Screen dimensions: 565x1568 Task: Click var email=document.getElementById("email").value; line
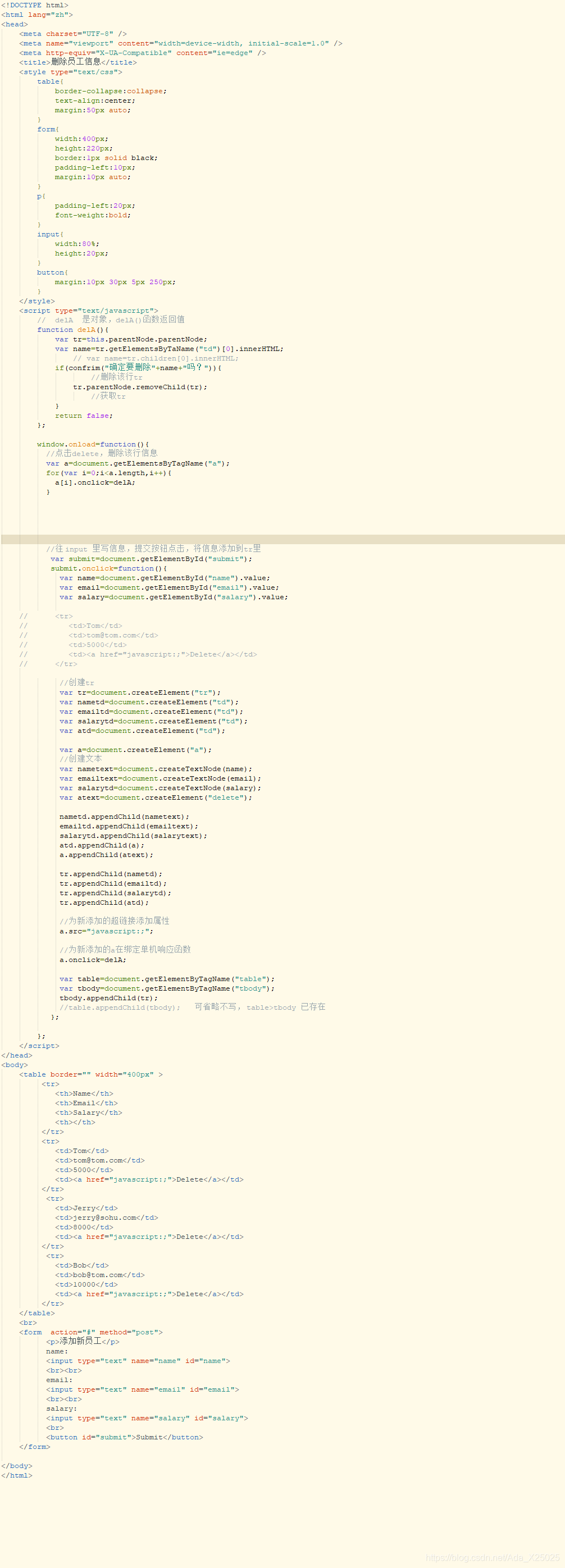click(x=170, y=587)
